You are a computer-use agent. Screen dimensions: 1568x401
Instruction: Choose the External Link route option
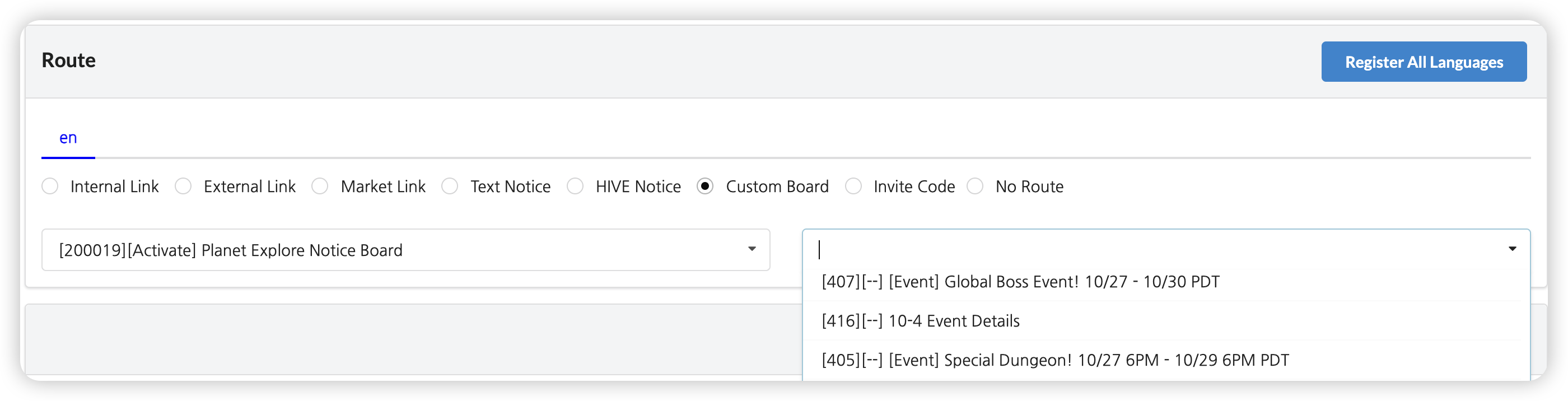click(x=183, y=186)
